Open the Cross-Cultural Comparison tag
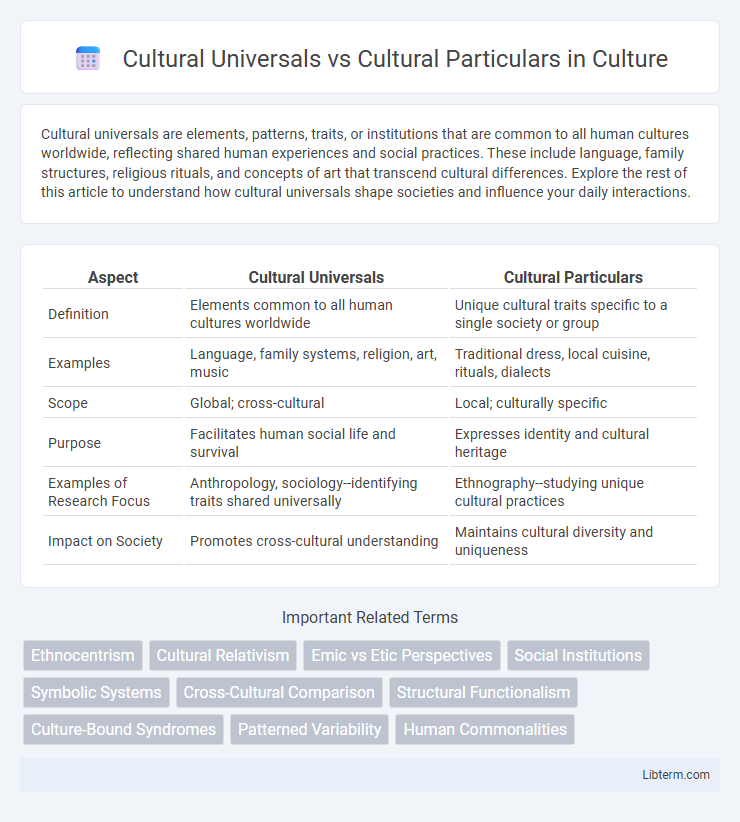This screenshot has height=822, width=740. pos(279,693)
